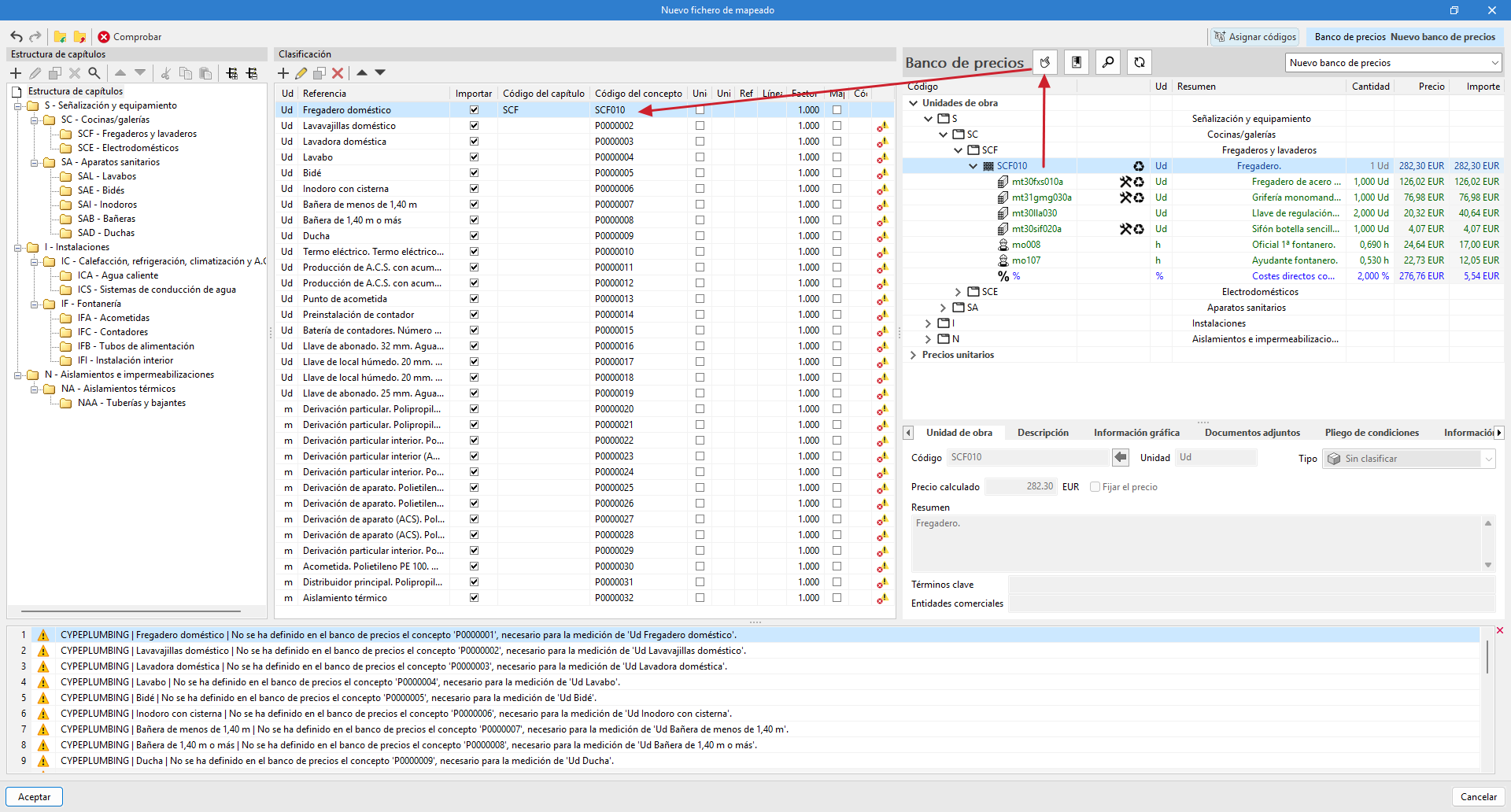
Task: Click the refresh icon in Banco de precios
Action: [1140, 62]
